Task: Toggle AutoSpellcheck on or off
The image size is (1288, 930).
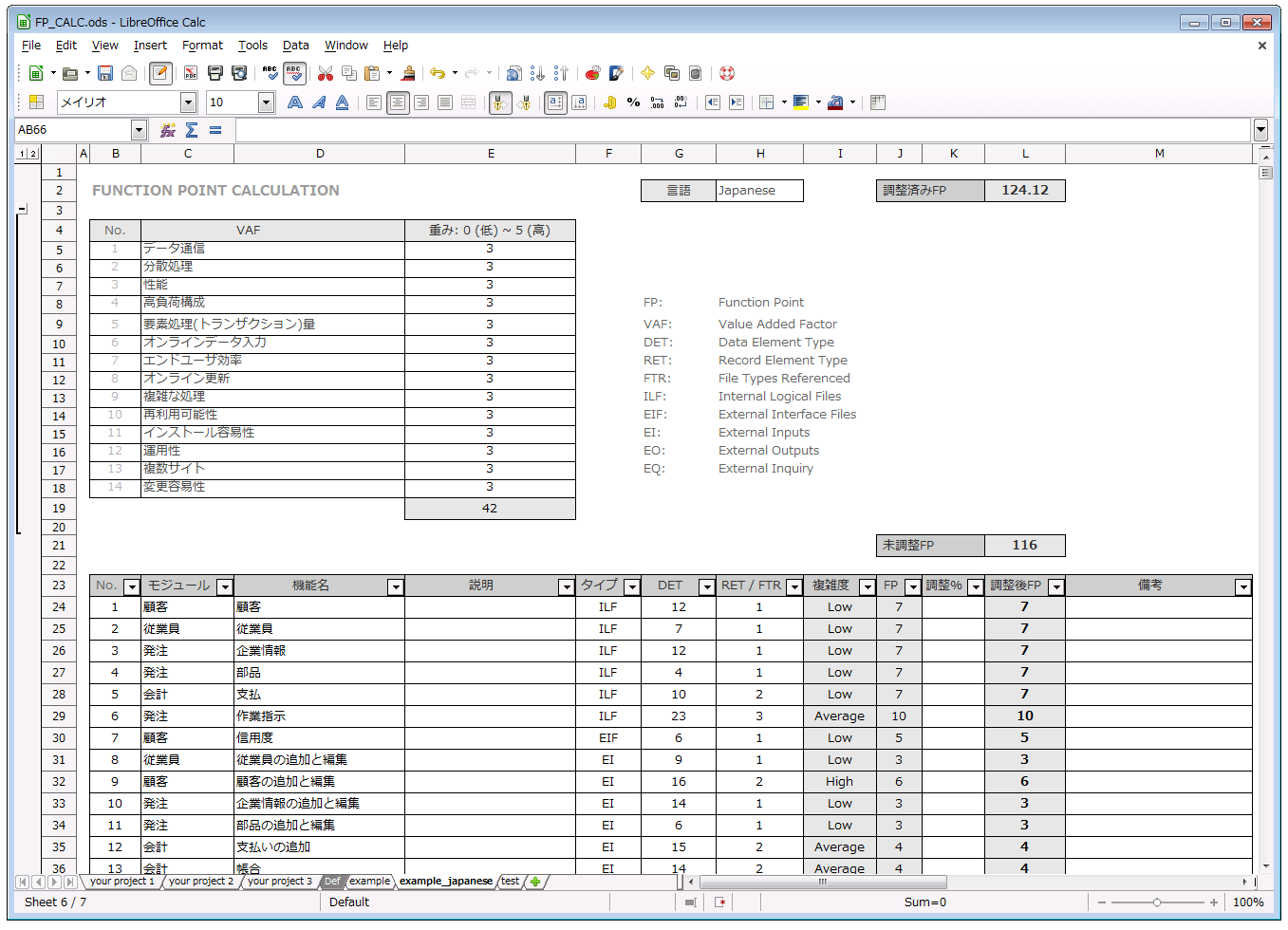Action: (295, 73)
